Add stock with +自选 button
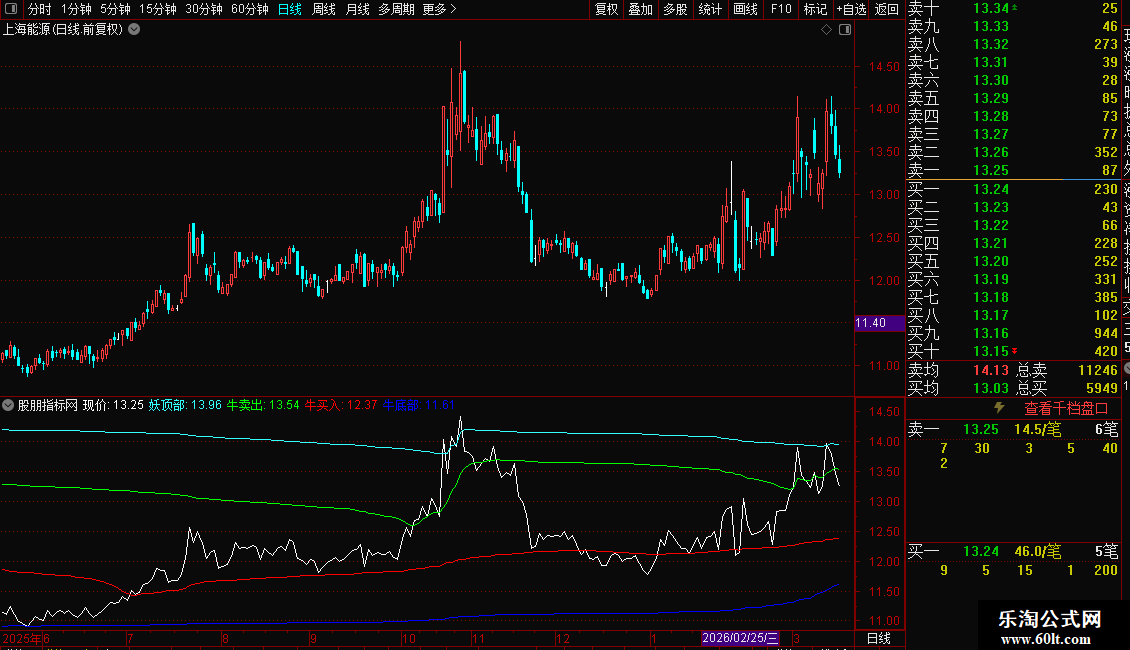This screenshot has width=1130, height=650. pos(851,9)
